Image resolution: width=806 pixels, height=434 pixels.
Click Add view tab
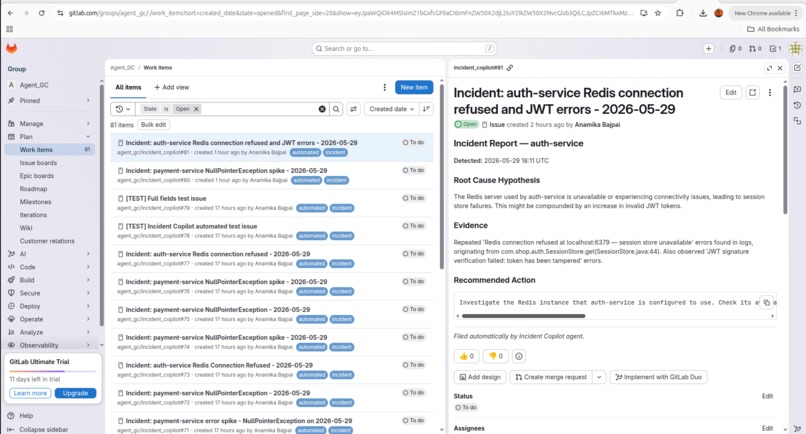[x=172, y=87]
